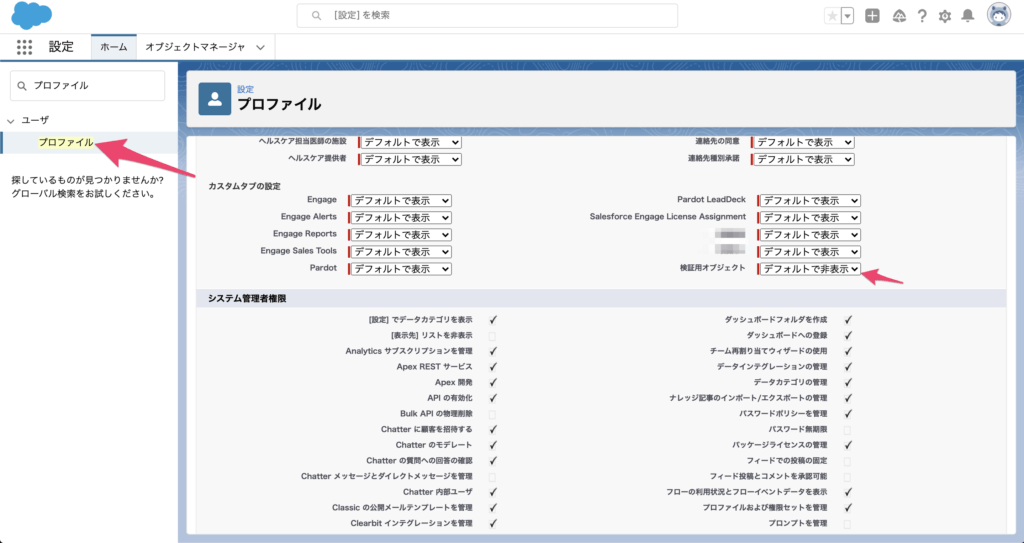The image size is (1024, 543).
Task: Click the favorites star icon
Action: coord(832,16)
